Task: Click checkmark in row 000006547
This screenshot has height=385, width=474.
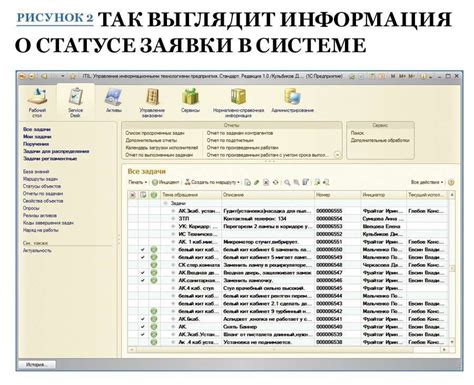Action: 143,273
